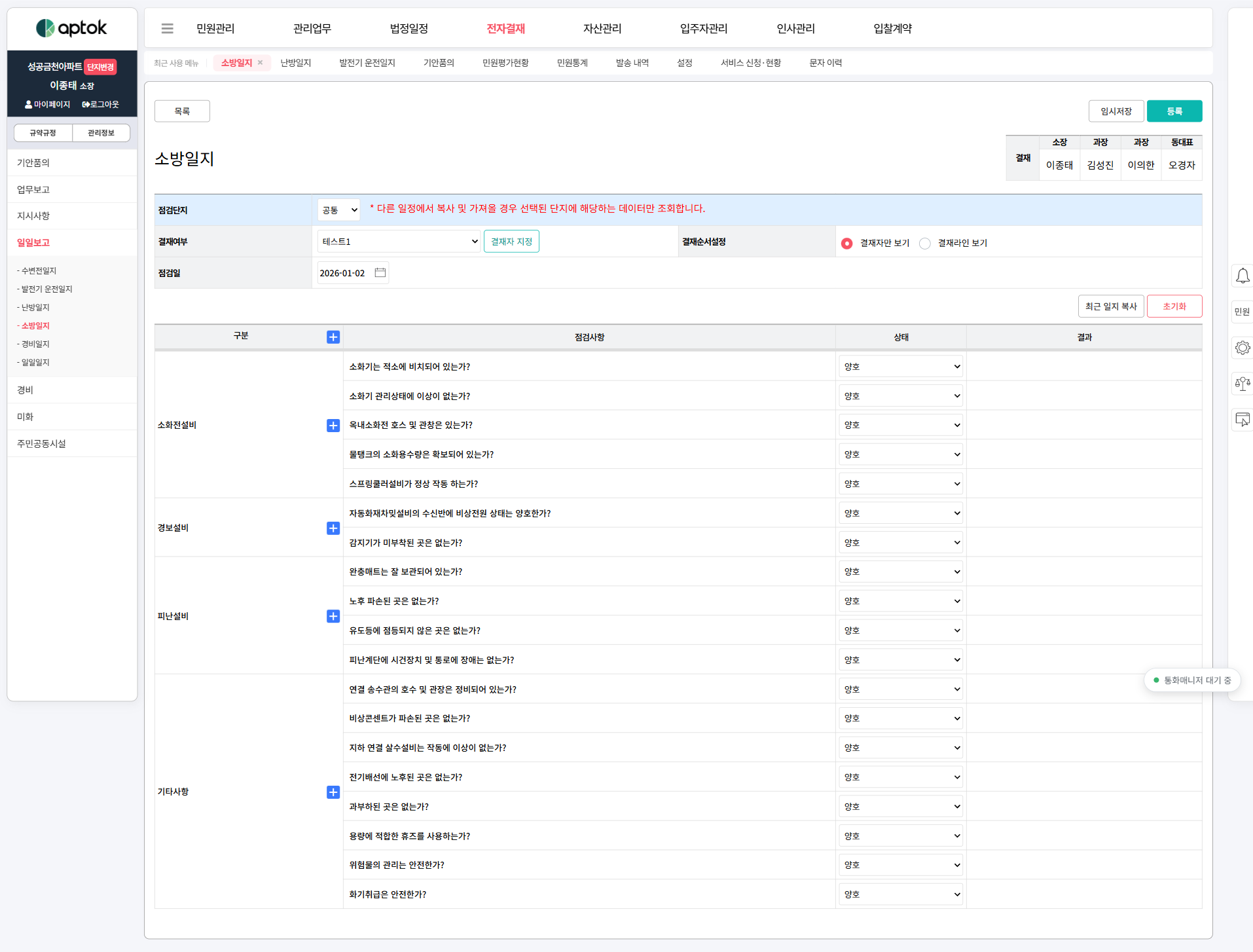This screenshot has width=1253, height=952.
Task: Switch to 발전기 운전일지 recent tab
Action: (x=367, y=63)
